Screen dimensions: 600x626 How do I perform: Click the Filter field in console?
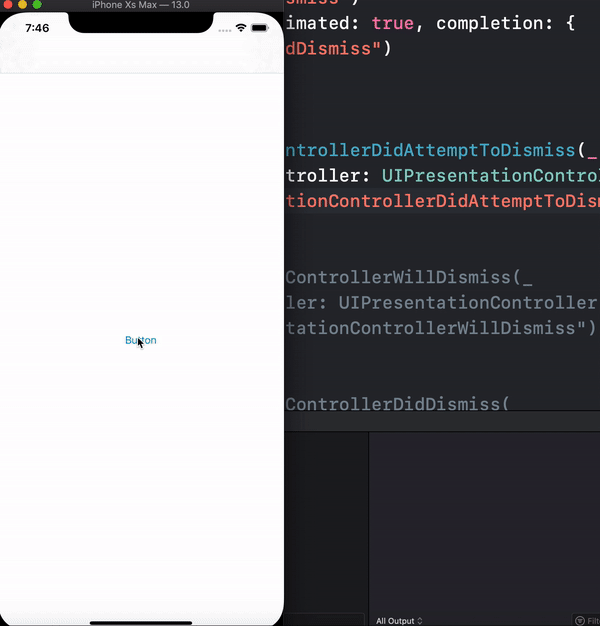point(586,621)
